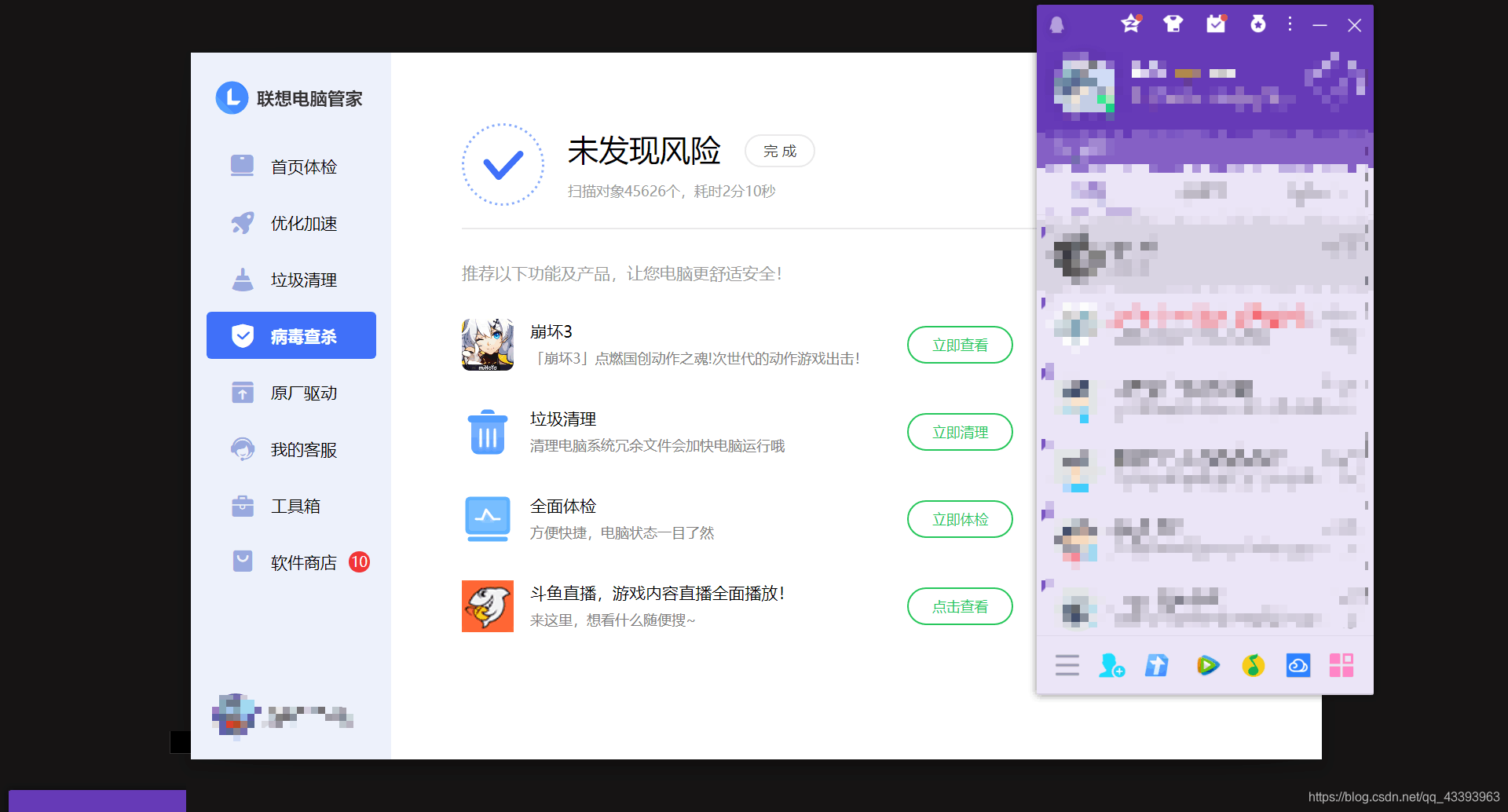Launch QQ Music from the bottom bar

click(1253, 665)
